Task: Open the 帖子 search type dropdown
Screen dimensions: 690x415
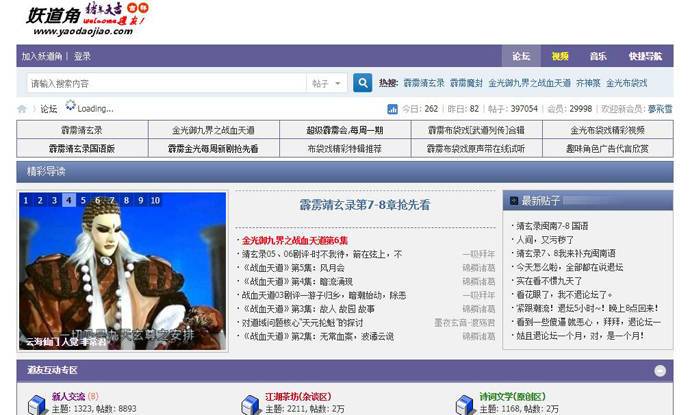Action: [x=327, y=83]
